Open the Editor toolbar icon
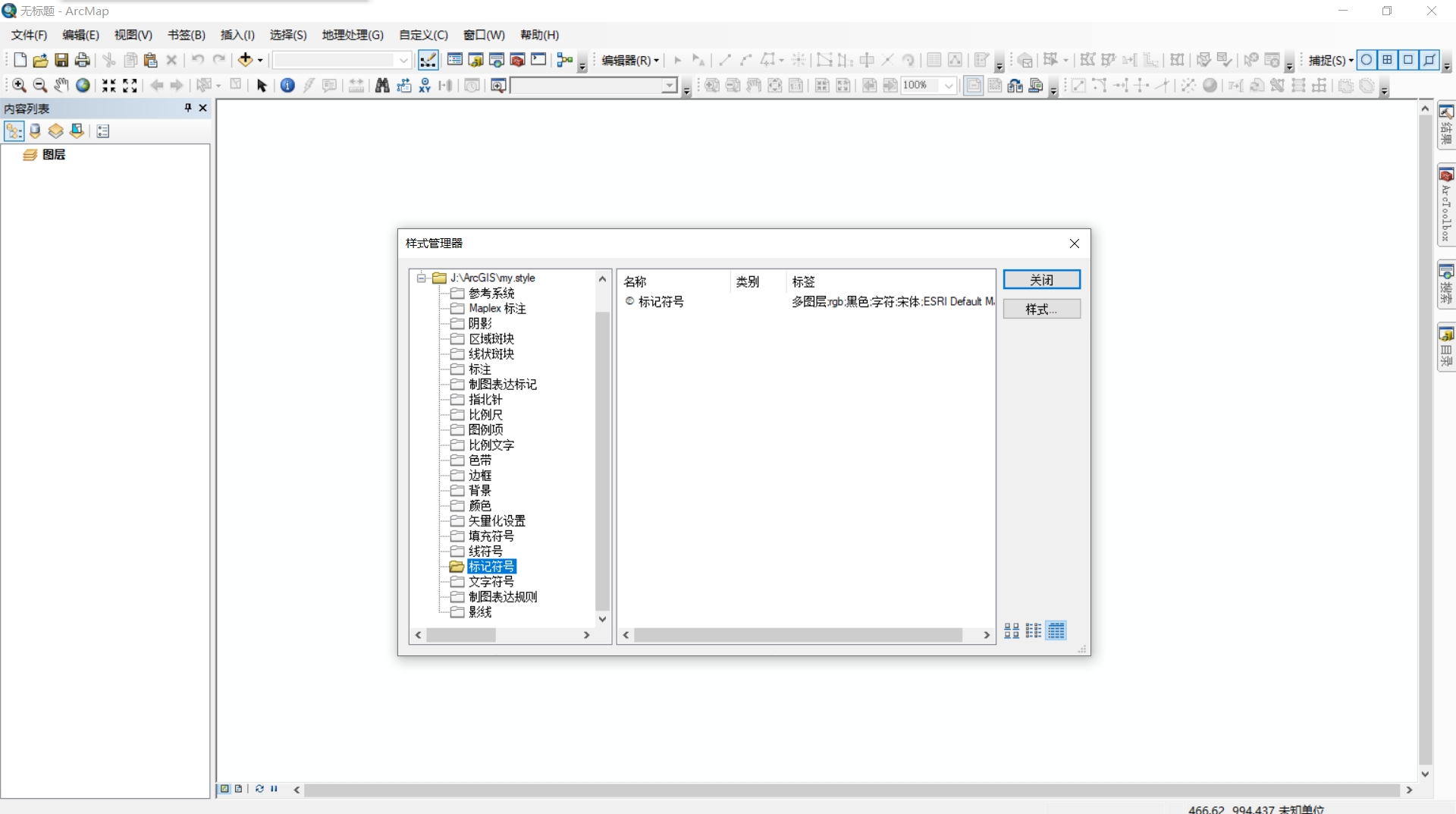This screenshot has width=1456, height=814. tap(428, 60)
